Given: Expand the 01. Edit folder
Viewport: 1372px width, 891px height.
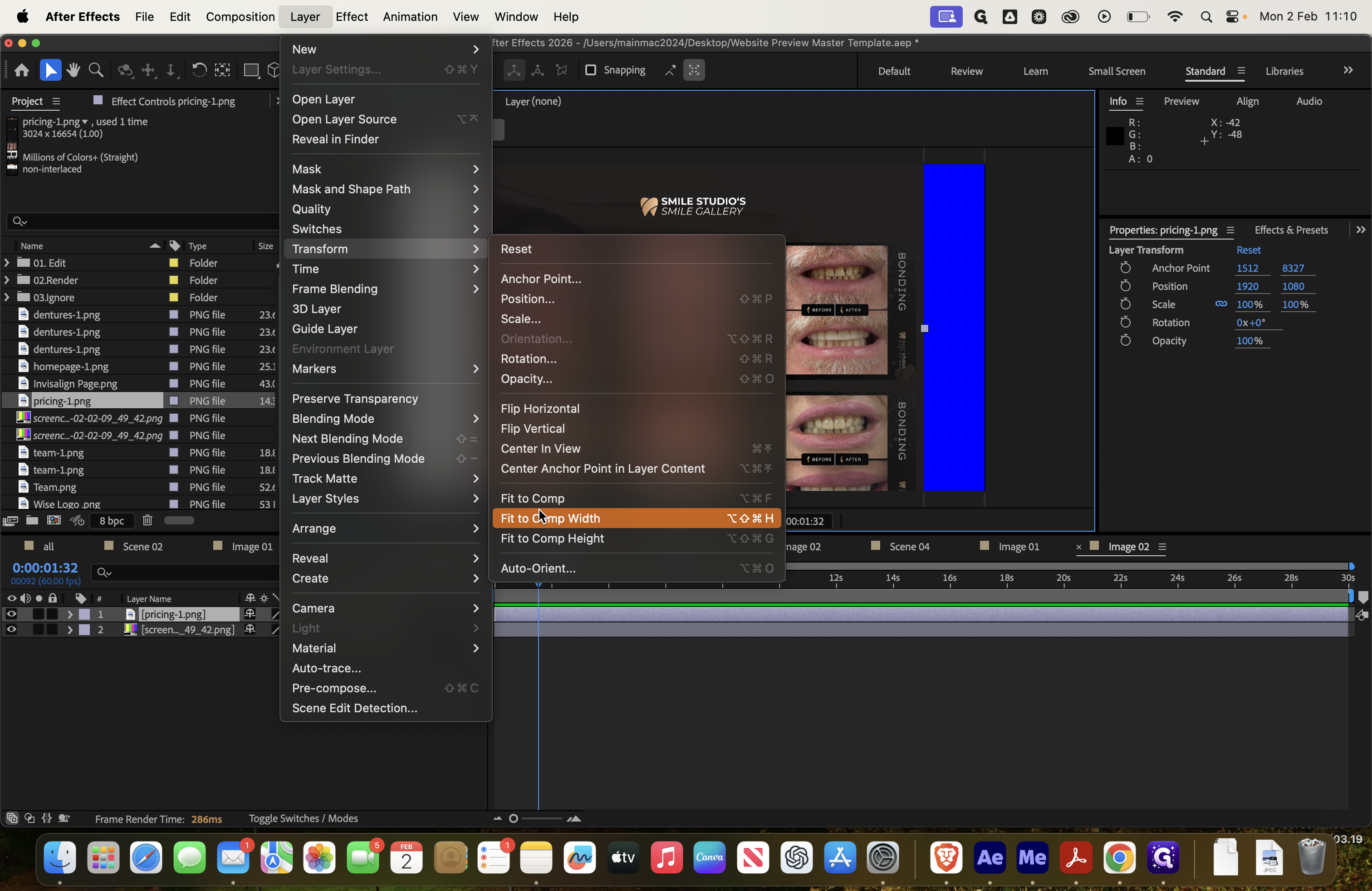Looking at the screenshot, I should 7,263.
